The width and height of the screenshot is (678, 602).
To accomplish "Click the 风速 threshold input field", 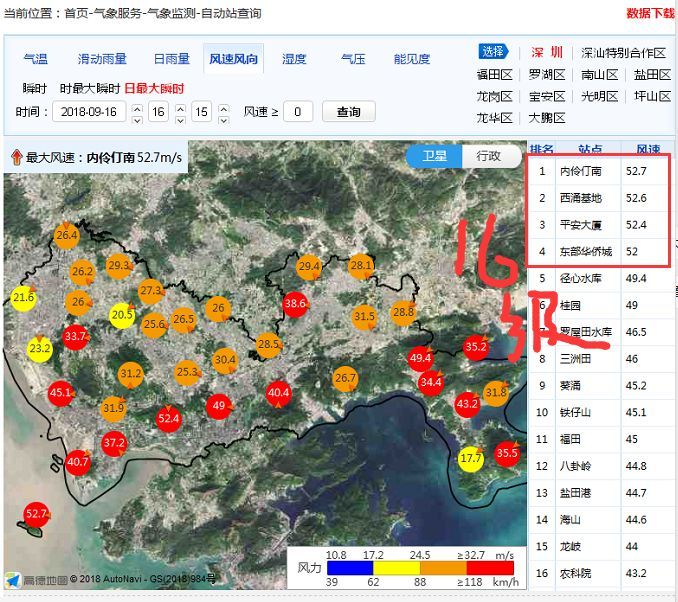I will tap(297, 112).
